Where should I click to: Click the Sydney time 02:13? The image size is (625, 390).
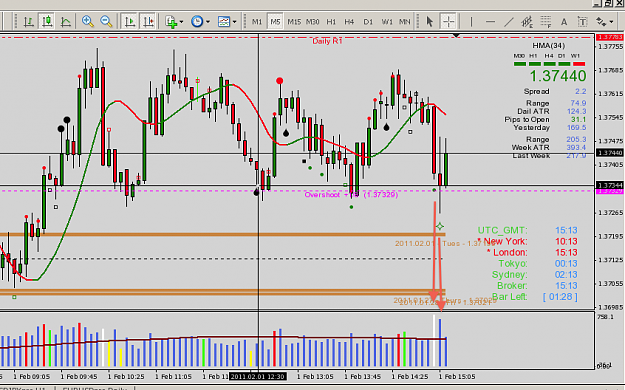(x=566, y=275)
